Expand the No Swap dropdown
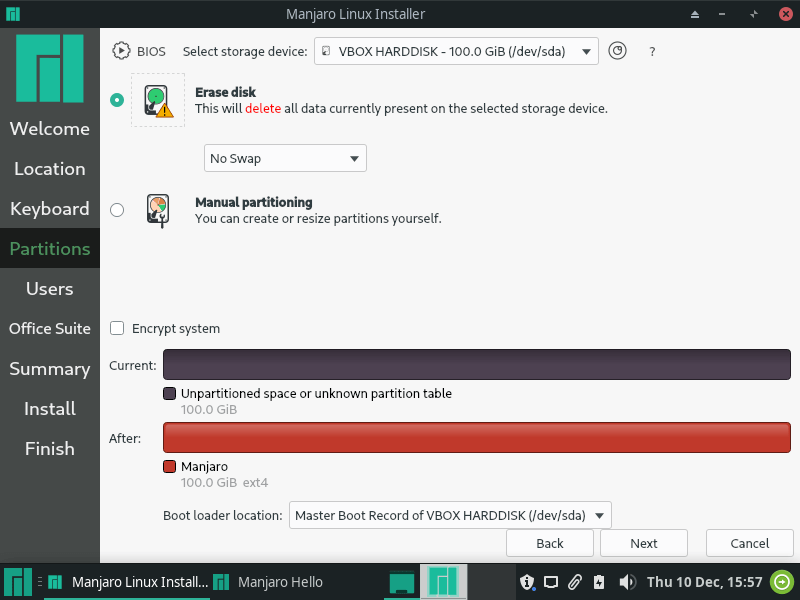Screen dimensions: 800x600 click(285, 158)
